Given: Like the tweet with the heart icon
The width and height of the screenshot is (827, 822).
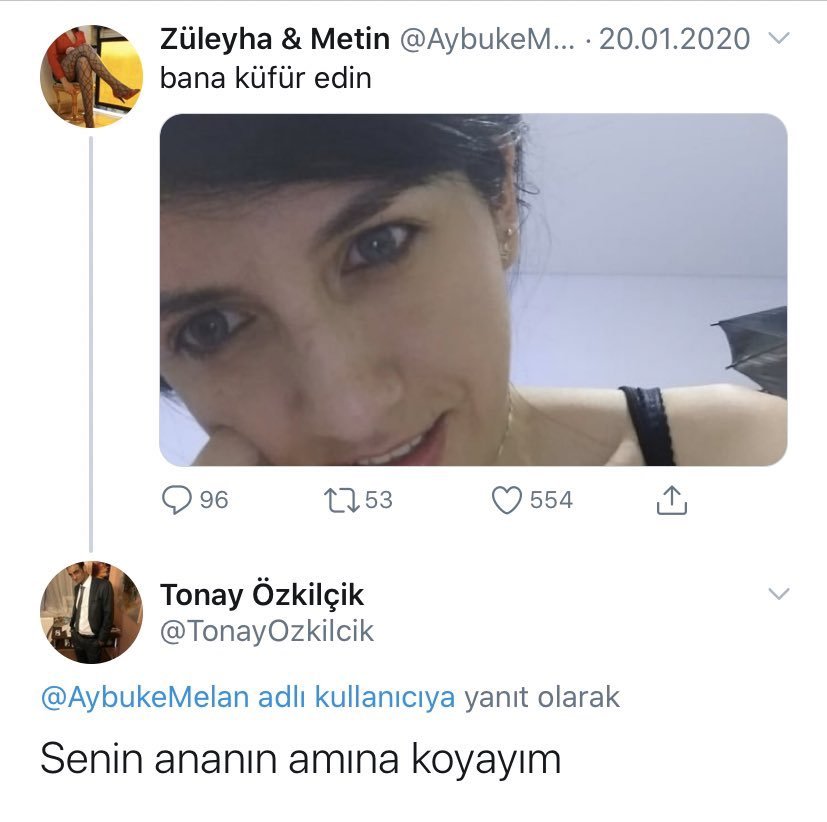Looking at the screenshot, I should point(507,500).
